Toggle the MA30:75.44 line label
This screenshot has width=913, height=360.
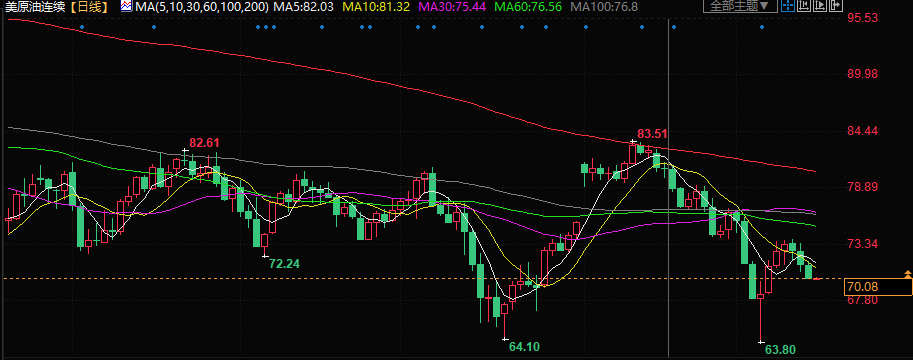(x=453, y=7)
